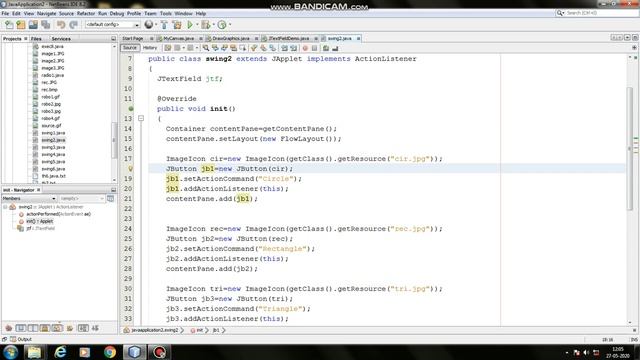The image size is (640, 360).
Task: Click the Build Project hammer icon
Action: (x=164, y=25)
